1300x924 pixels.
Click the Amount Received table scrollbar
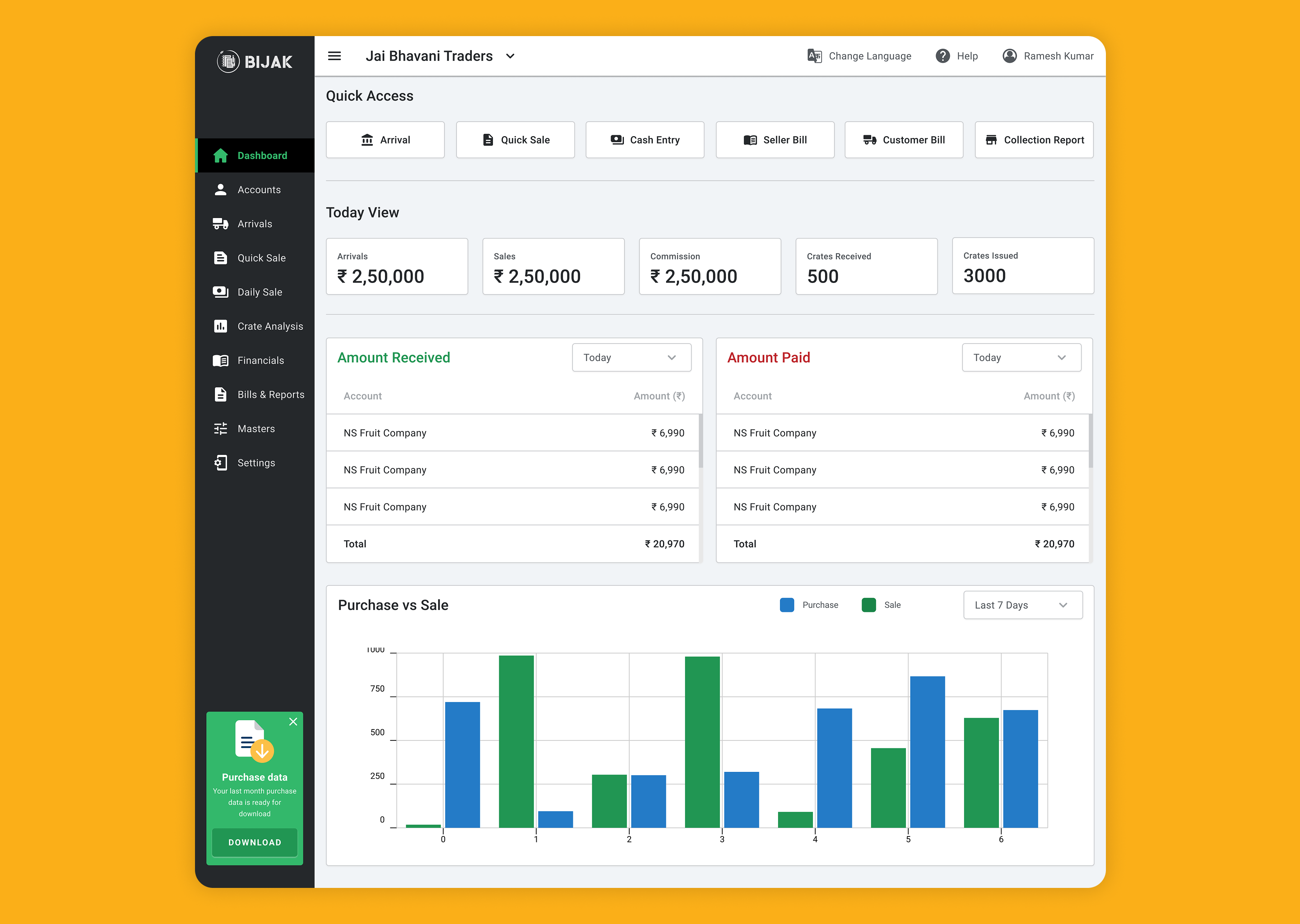pyautogui.click(x=700, y=441)
